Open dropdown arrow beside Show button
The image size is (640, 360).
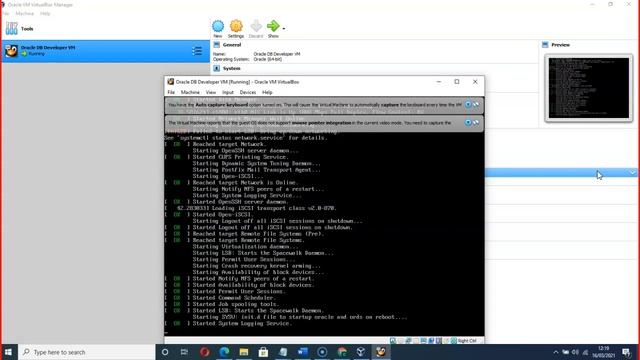point(284,29)
